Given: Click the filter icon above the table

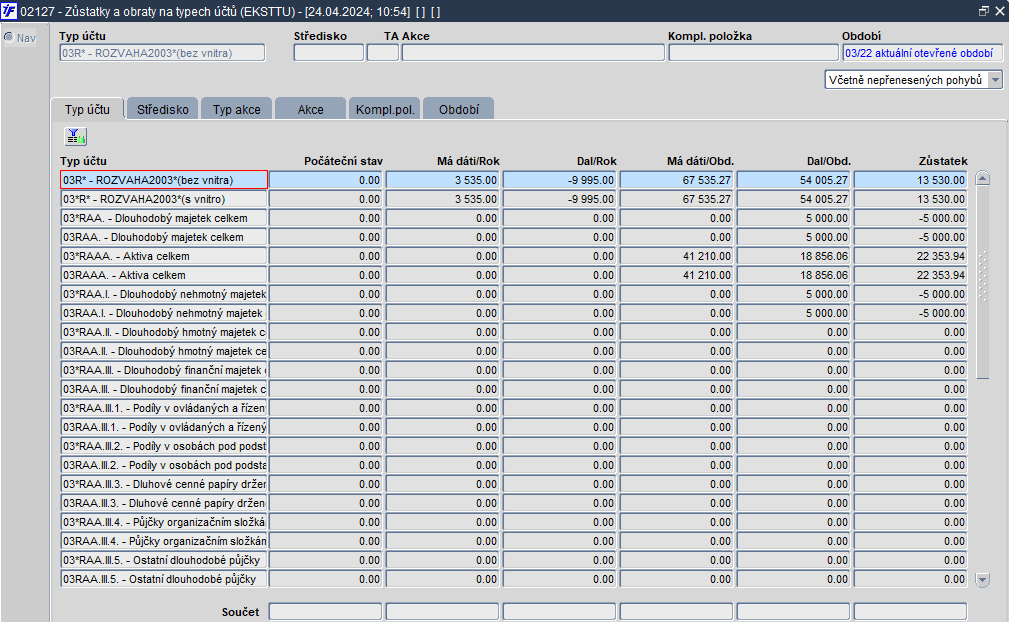Looking at the screenshot, I should pos(75,136).
